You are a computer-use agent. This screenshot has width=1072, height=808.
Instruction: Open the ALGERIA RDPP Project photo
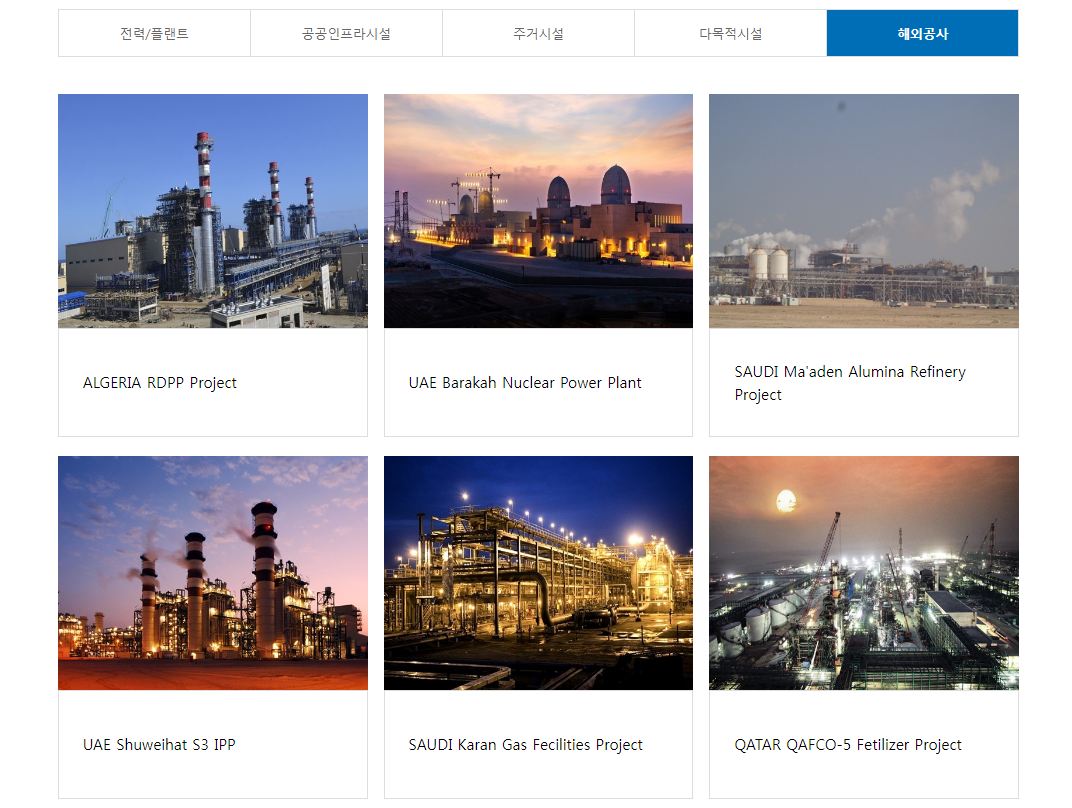pyautogui.click(x=212, y=211)
